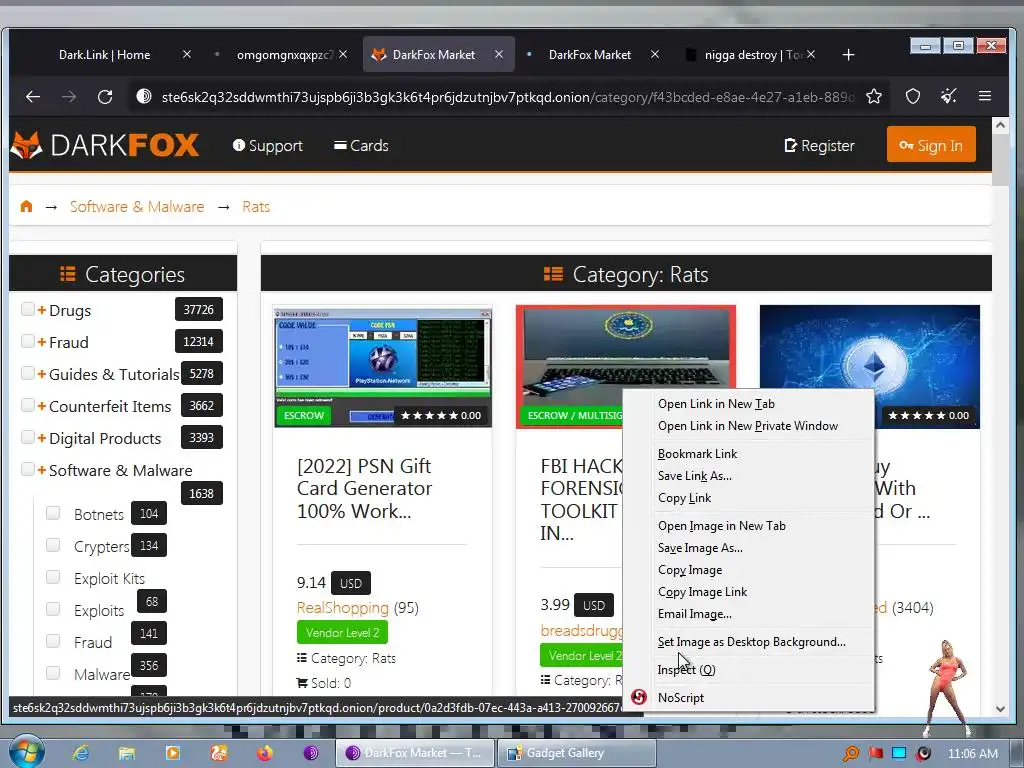Screen dimensions: 1024x768
Task: Bookmark this page with the star icon
Action: pyautogui.click(x=874, y=97)
